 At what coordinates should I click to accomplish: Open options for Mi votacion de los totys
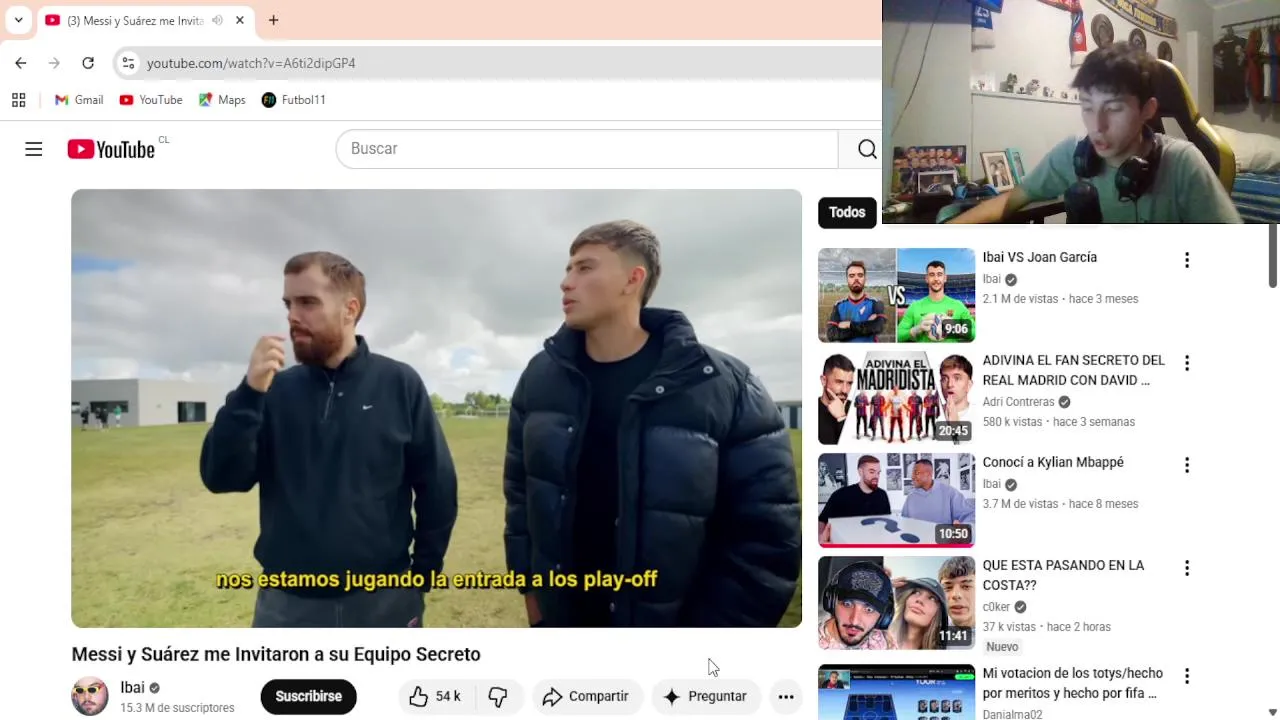[x=1187, y=676]
